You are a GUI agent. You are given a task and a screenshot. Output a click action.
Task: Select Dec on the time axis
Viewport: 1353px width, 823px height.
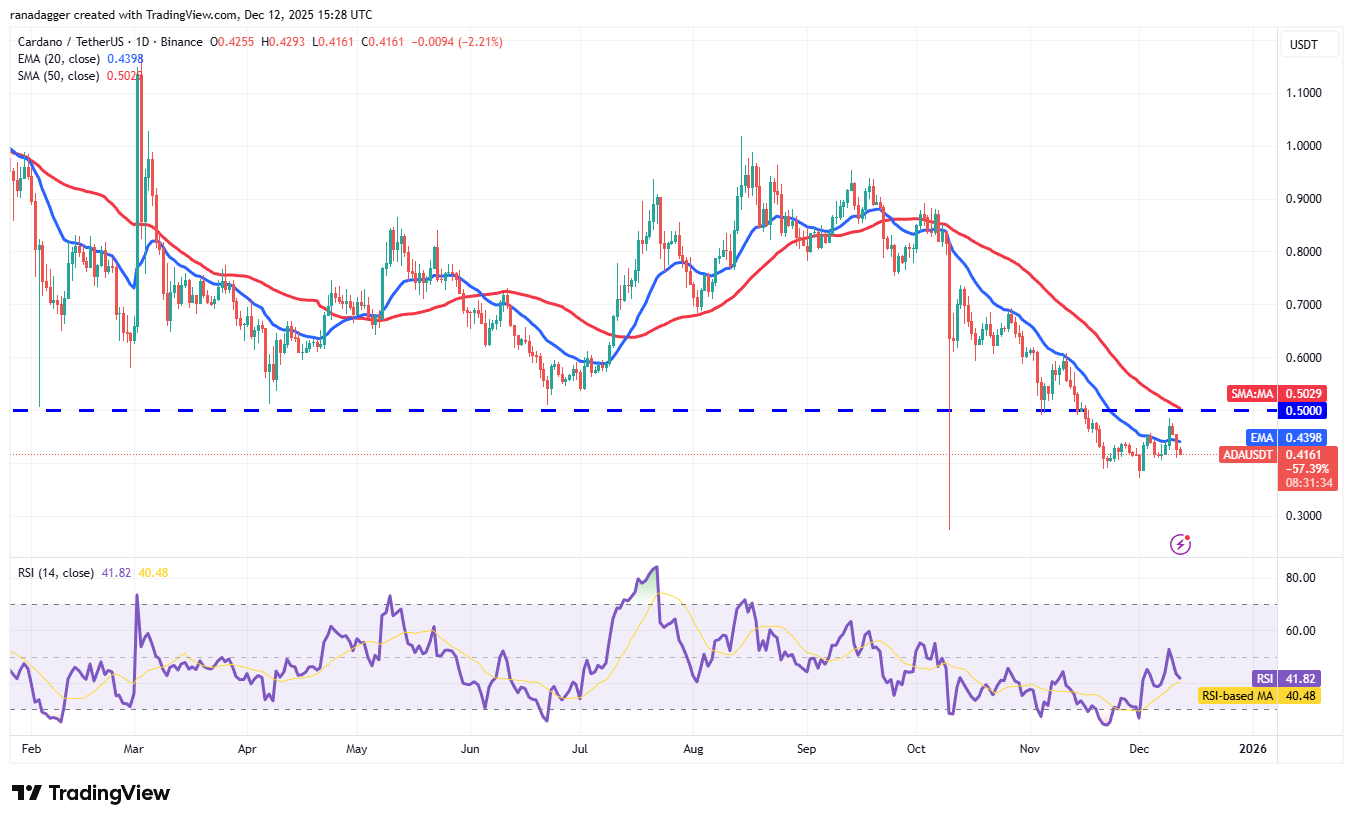[x=1139, y=748]
